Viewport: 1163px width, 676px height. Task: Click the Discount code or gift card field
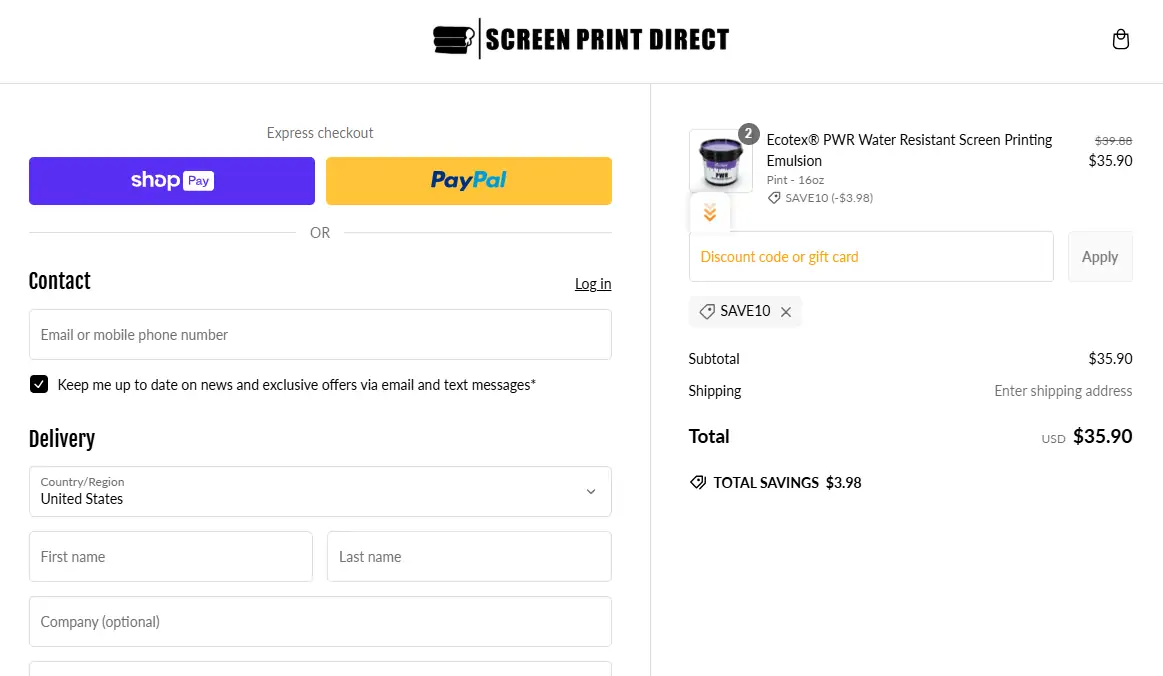pyautogui.click(x=871, y=257)
